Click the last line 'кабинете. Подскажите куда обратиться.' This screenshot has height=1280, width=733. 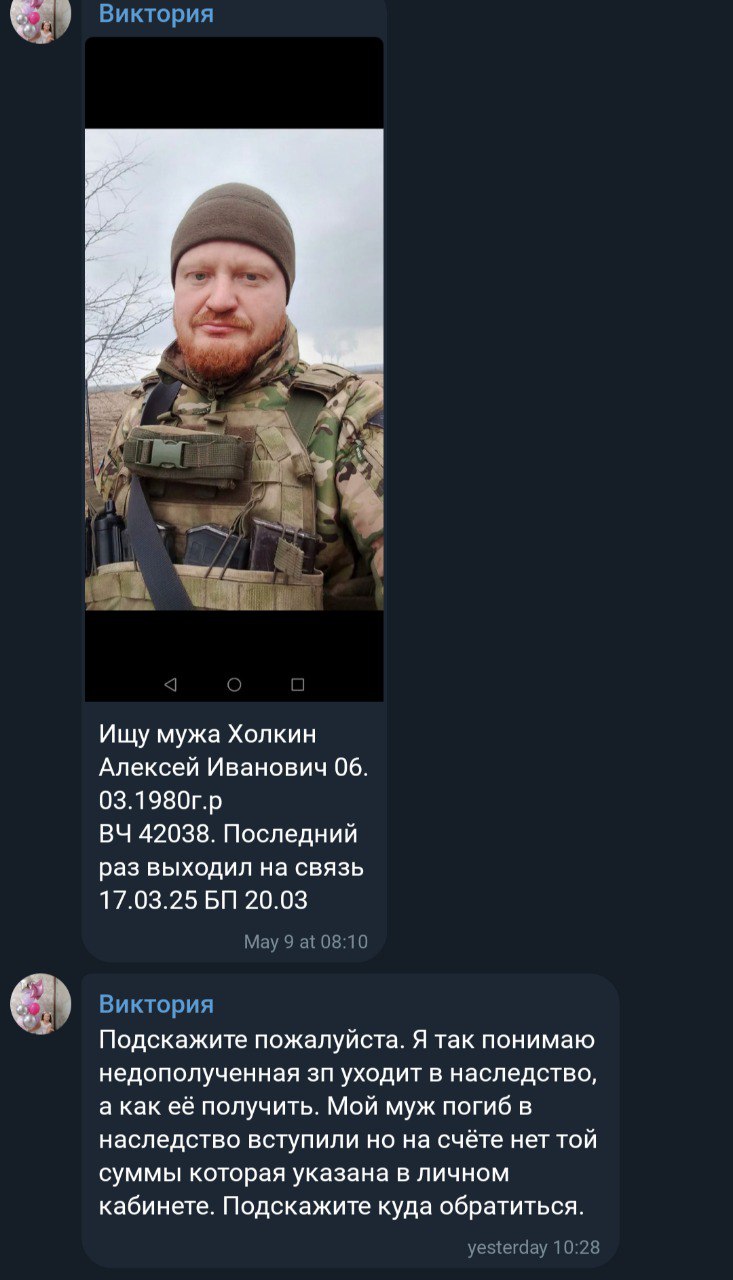(x=341, y=1206)
